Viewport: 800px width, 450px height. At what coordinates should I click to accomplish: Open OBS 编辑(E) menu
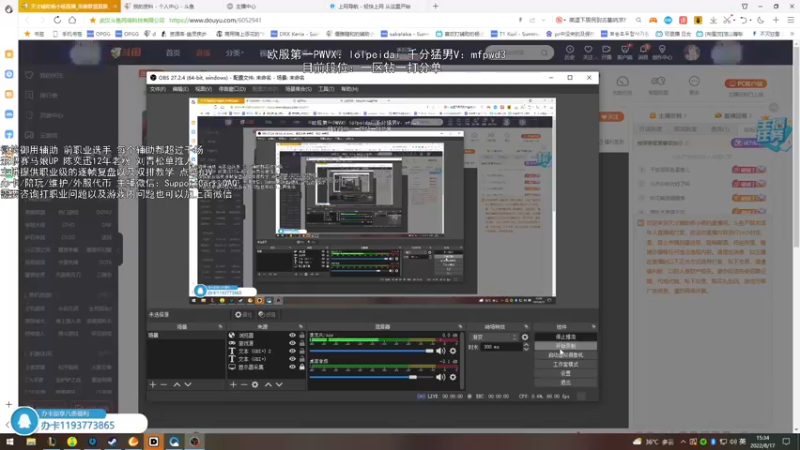point(180,89)
